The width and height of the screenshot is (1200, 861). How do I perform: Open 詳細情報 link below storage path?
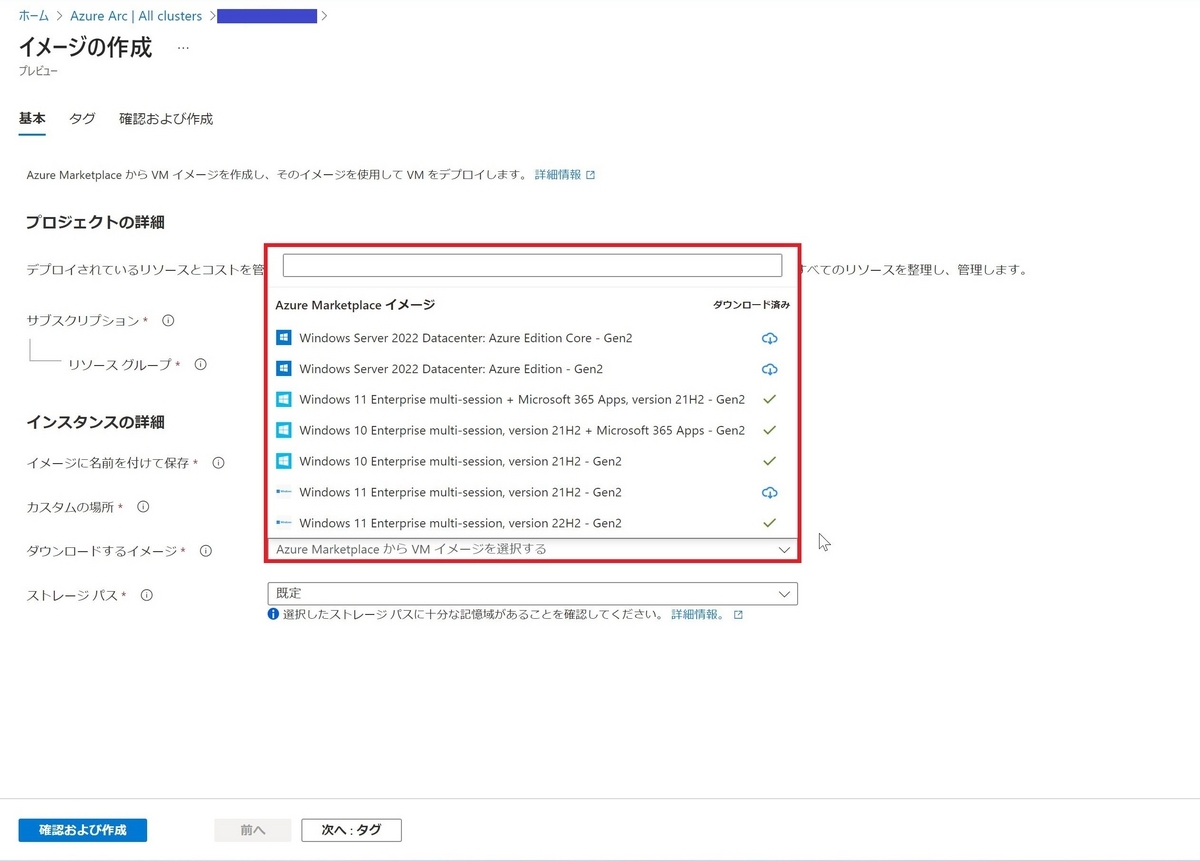point(698,615)
